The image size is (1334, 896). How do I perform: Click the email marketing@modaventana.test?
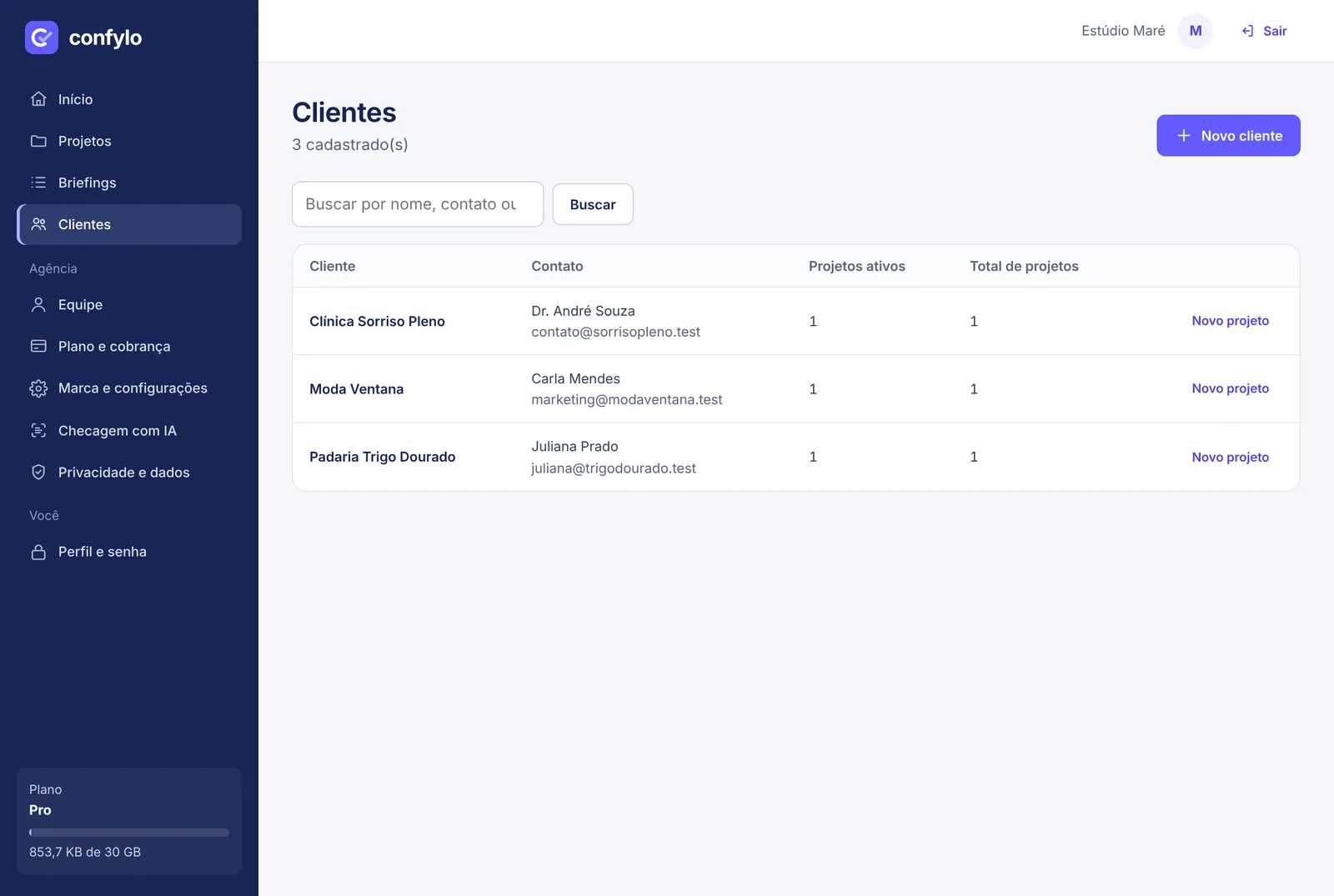[x=626, y=399]
